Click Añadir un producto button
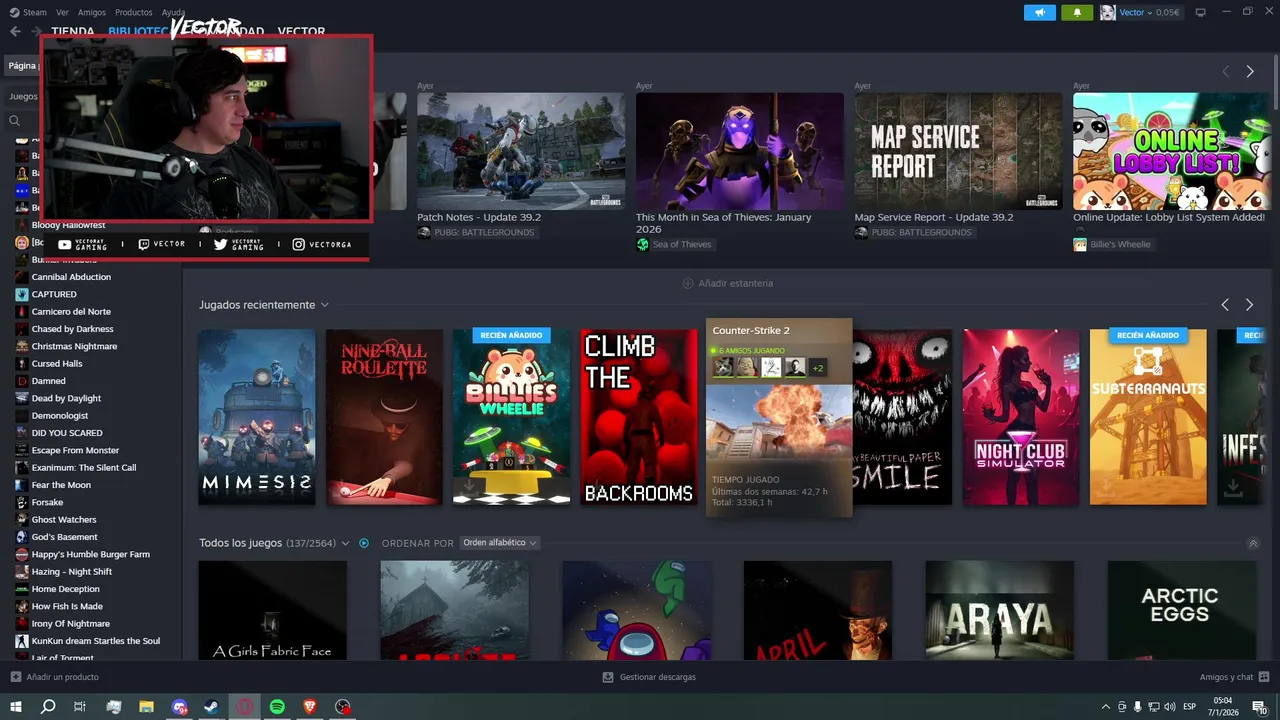 pyautogui.click(x=54, y=677)
